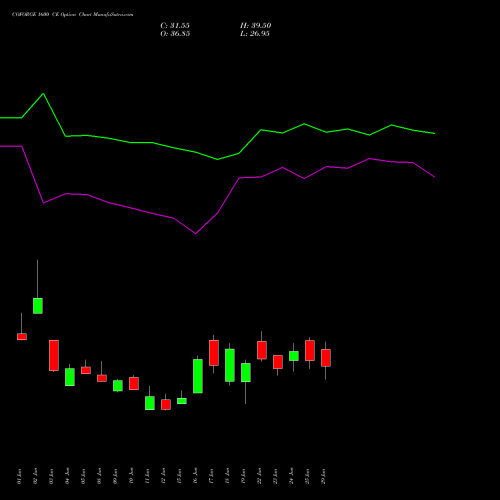This screenshot has width=500, height=500.
Task: Click the 16 date label on x-axis
Action: coord(195,476)
